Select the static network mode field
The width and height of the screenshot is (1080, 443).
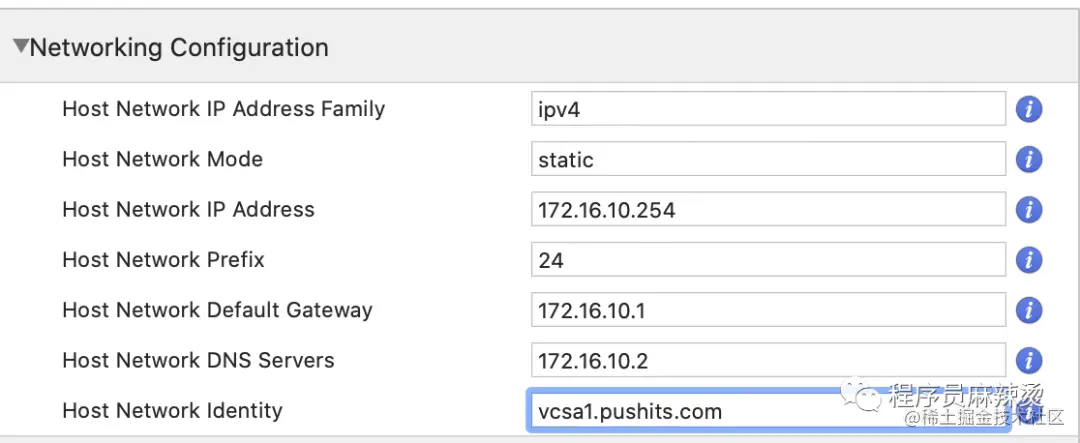(768, 159)
